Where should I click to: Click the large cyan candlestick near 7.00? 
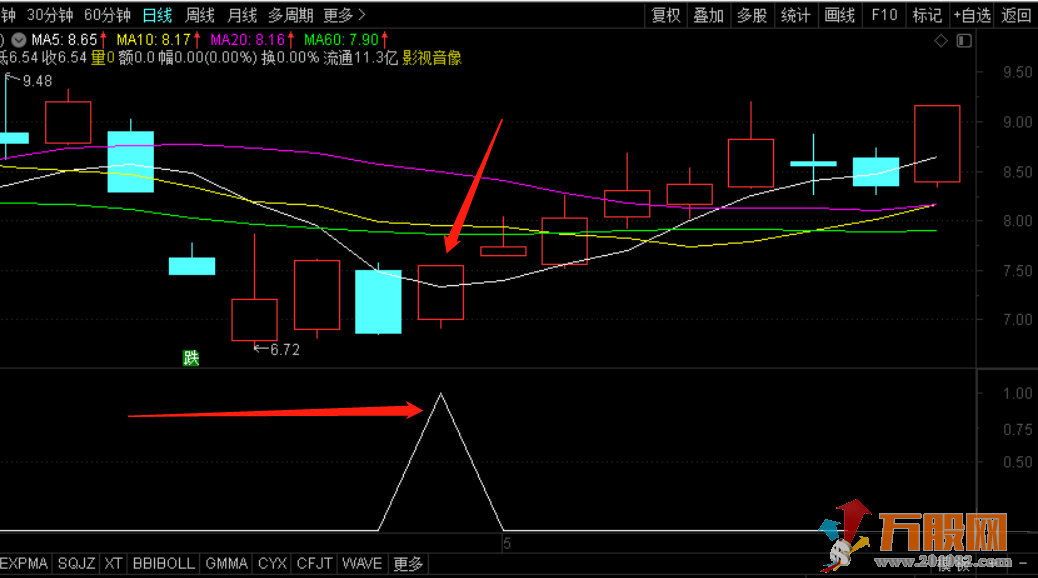pyautogui.click(x=378, y=301)
